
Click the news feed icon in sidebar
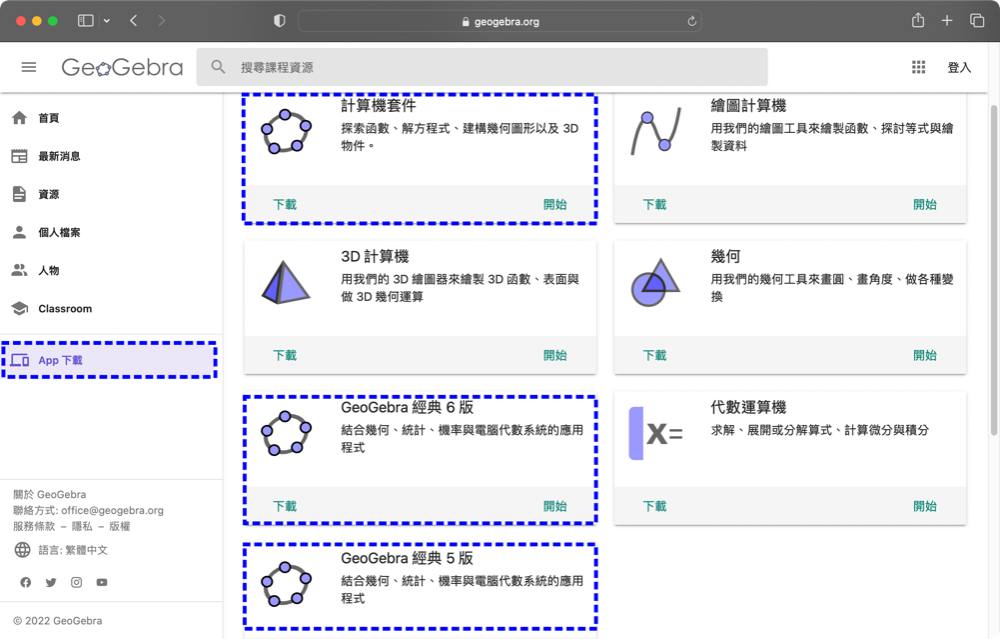pyautogui.click(x=20, y=156)
